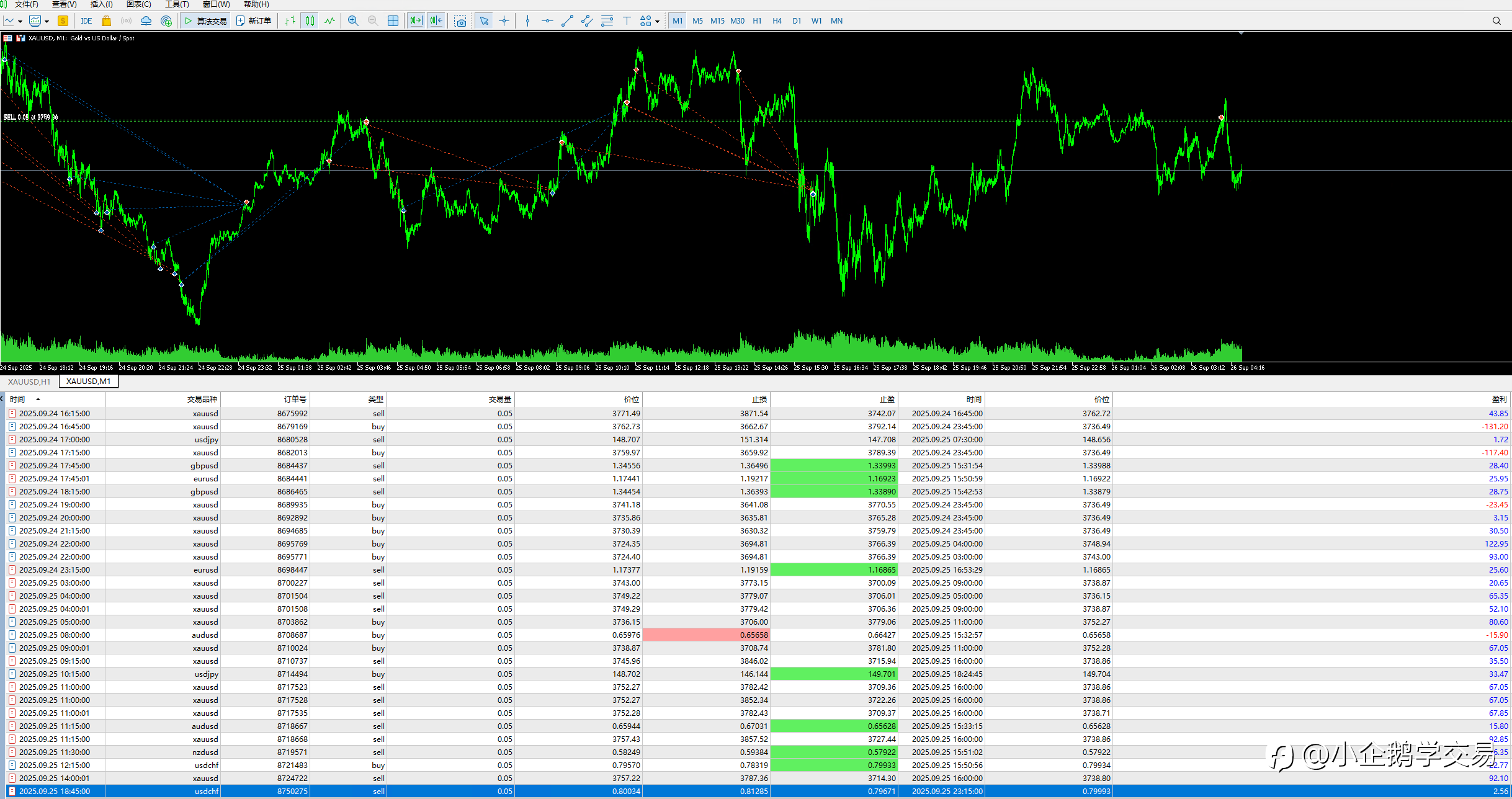Select the trendline drawing tool
This screenshot has height=799, width=1512.
(567, 20)
